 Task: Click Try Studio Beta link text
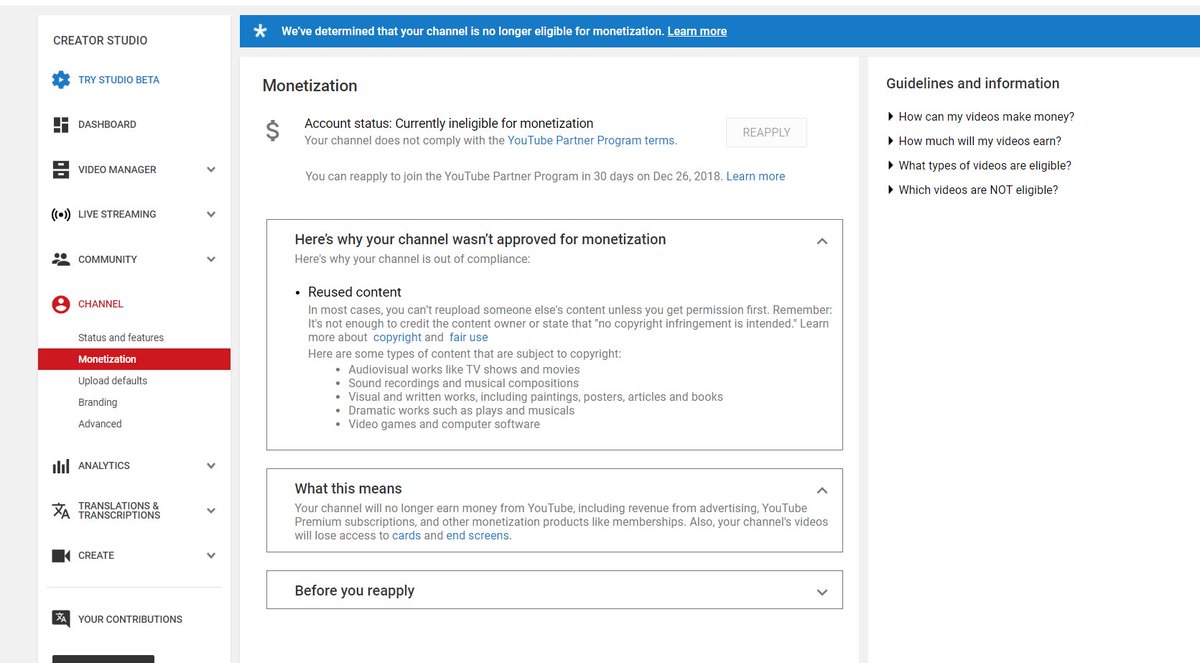(119, 80)
